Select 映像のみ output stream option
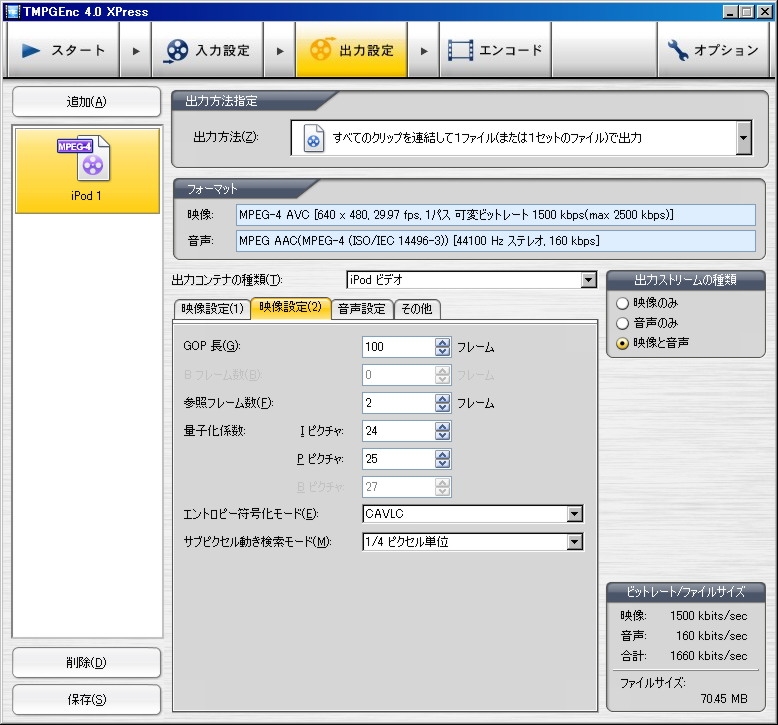The image size is (778, 725). click(x=622, y=303)
